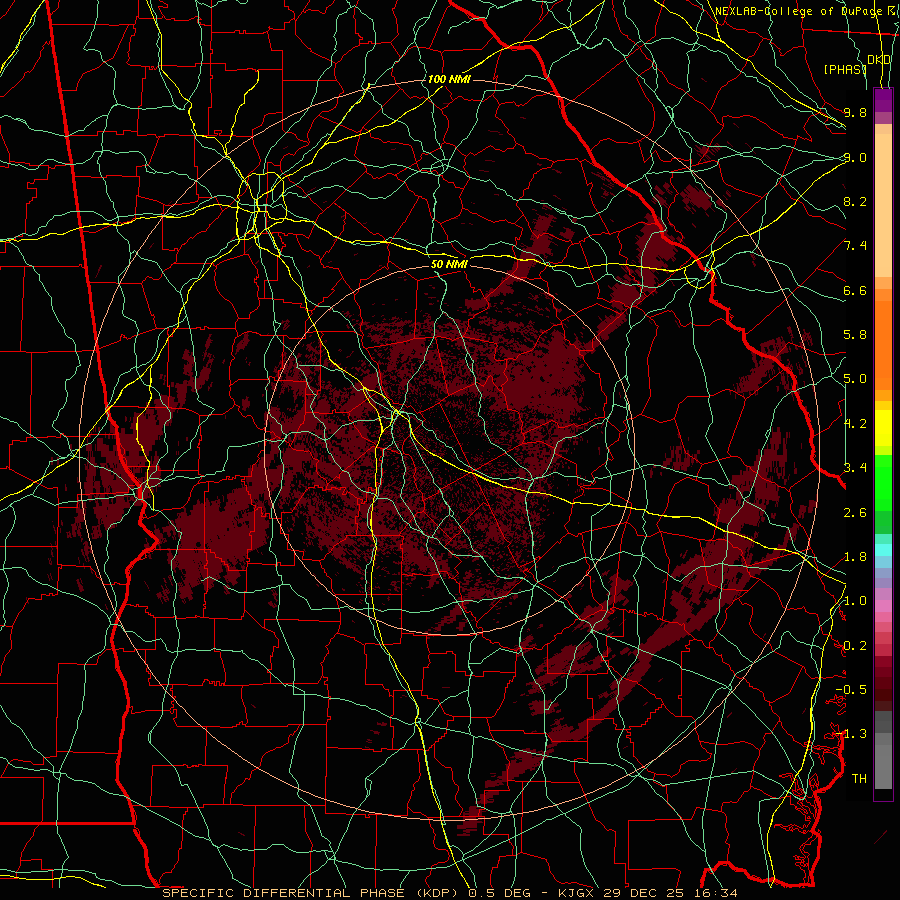Click the 1.8 value on the scale
The width and height of the screenshot is (900, 900).
855,557
